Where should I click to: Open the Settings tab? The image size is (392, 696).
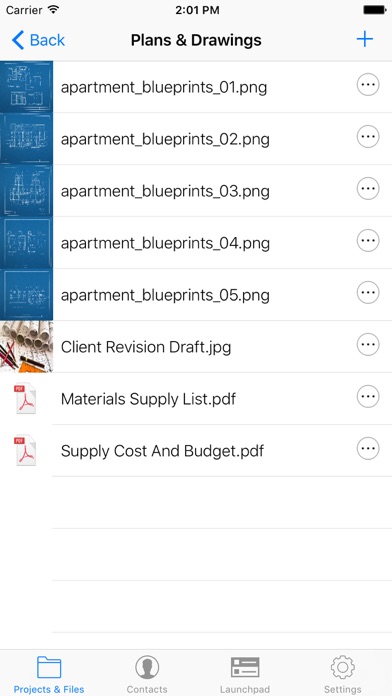point(342,674)
